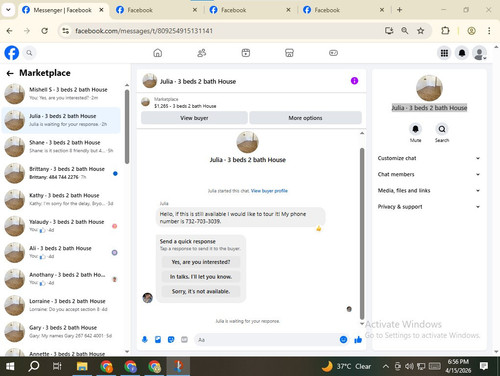The width and height of the screenshot is (500, 376).
Task: Open the Windows Start menu
Action: tap(10, 366)
